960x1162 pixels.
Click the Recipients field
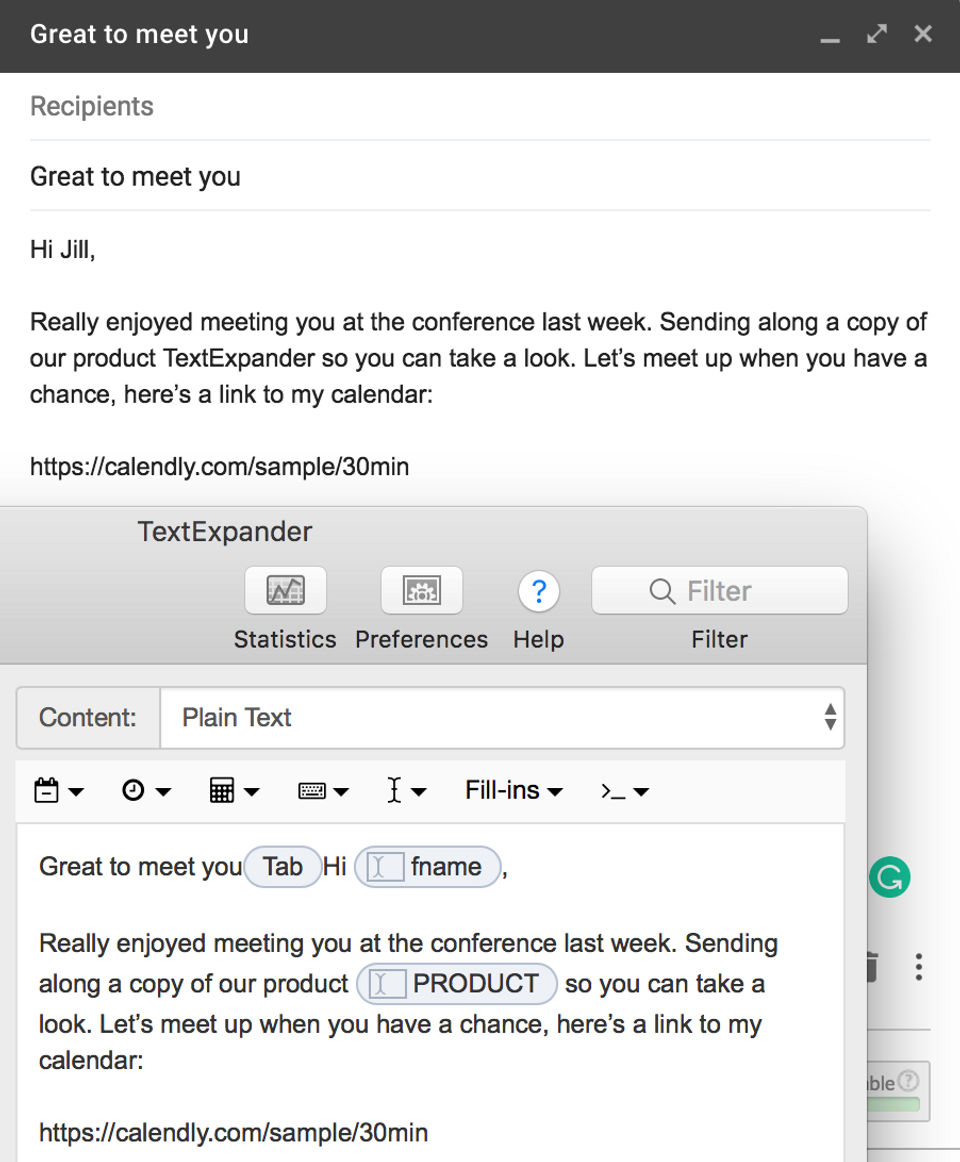click(480, 107)
